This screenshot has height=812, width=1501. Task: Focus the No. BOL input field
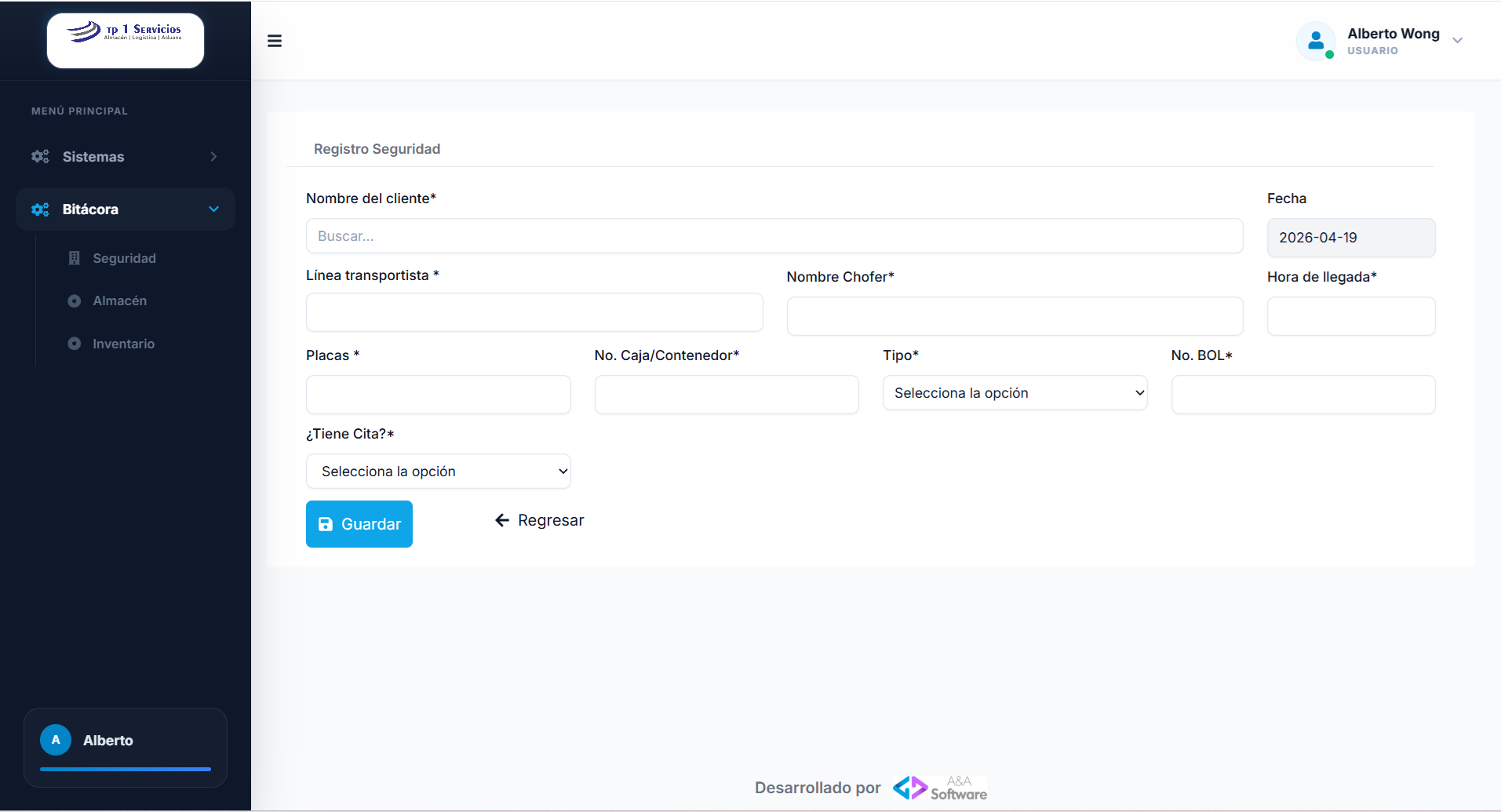pyautogui.click(x=1303, y=395)
